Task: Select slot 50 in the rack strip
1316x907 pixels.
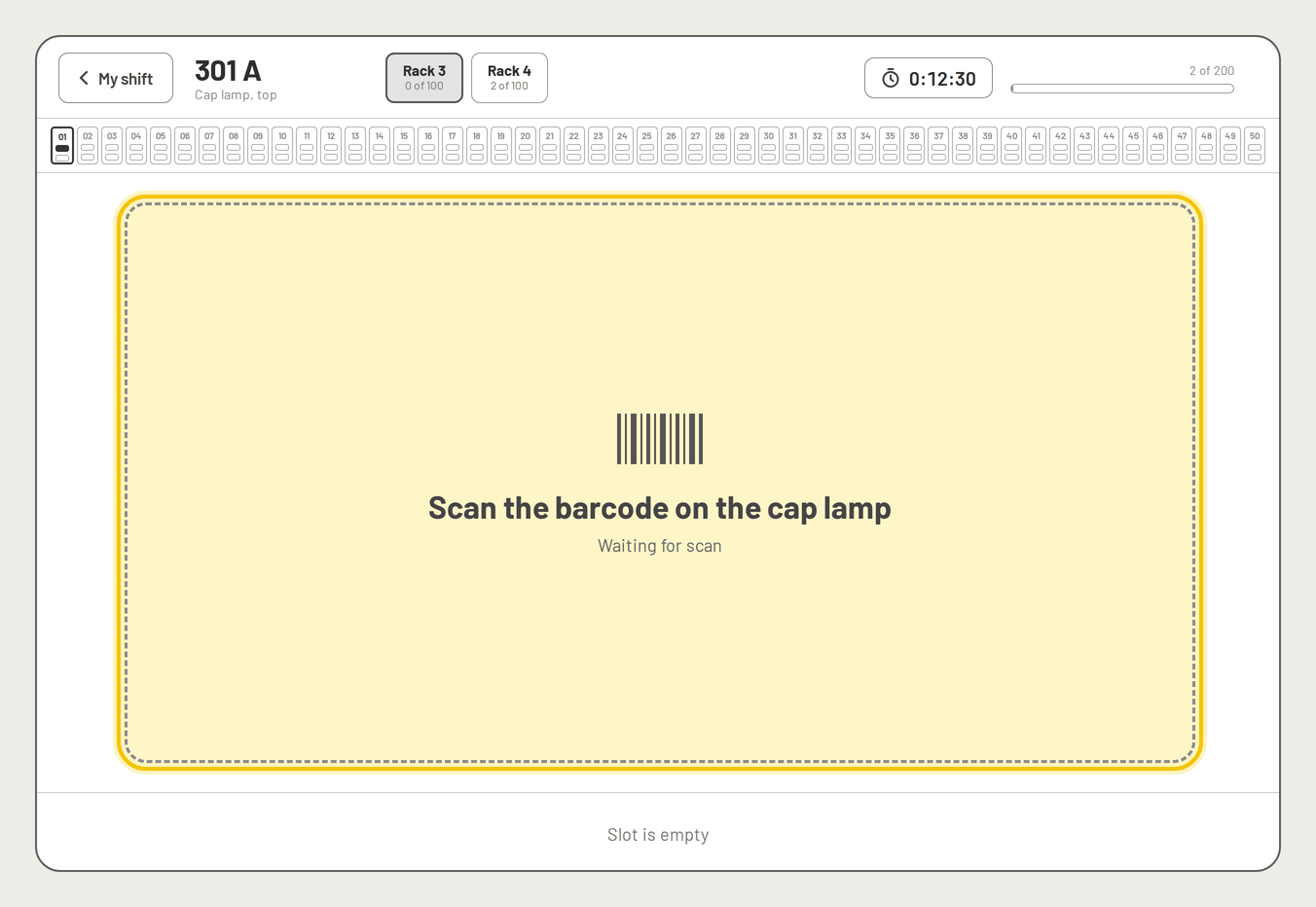Action: point(1255,146)
